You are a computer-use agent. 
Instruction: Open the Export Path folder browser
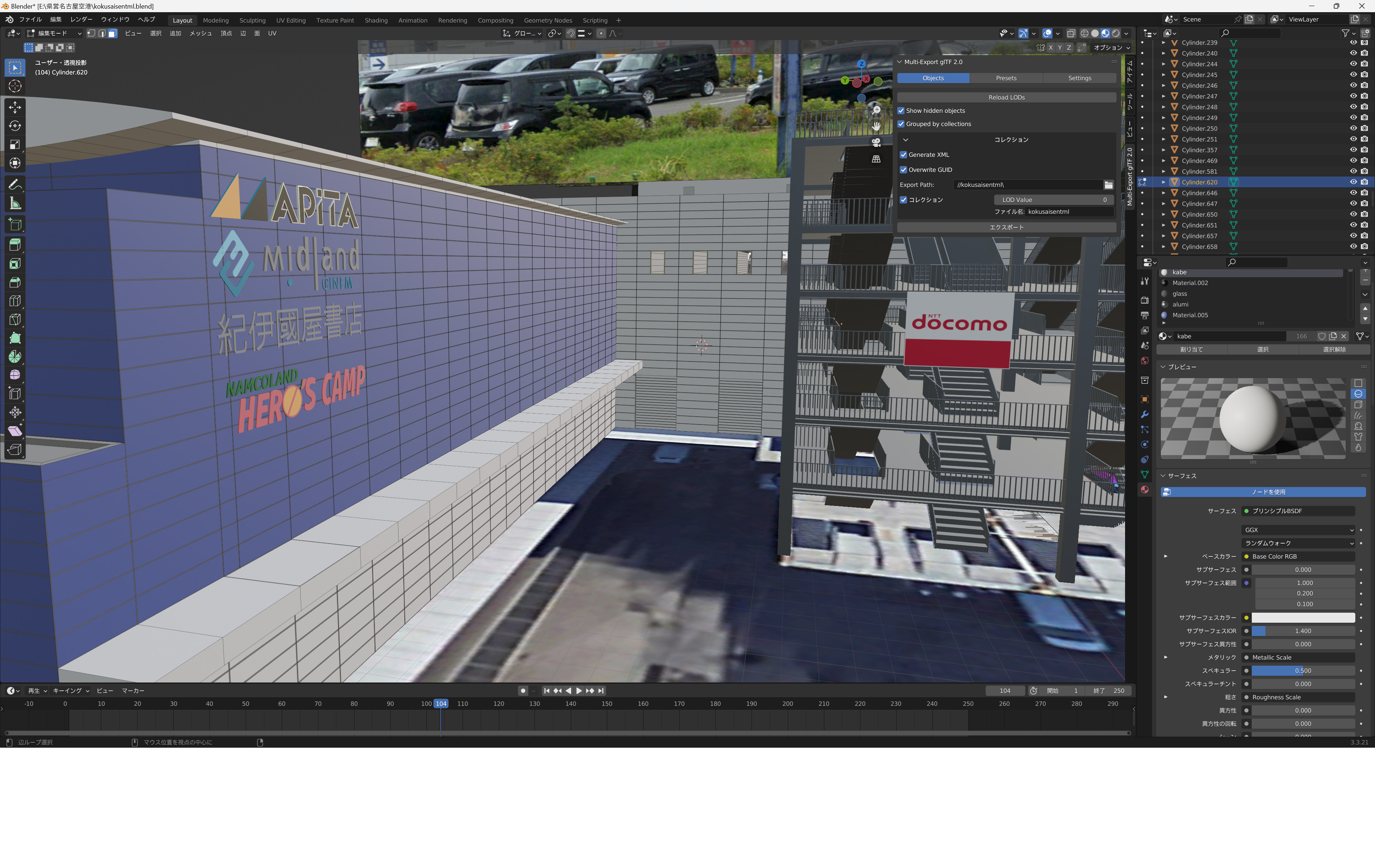pyautogui.click(x=1108, y=185)
